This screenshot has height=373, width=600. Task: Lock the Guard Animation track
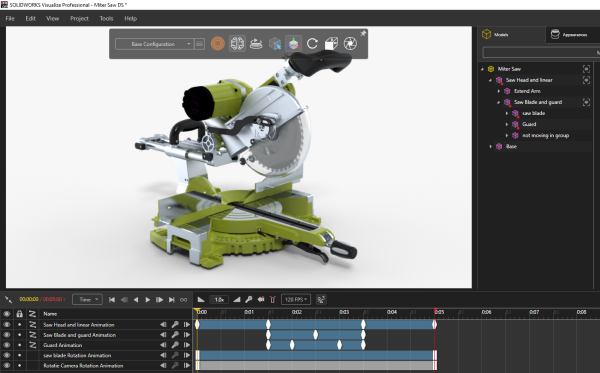pyautogui.click(x=20, y=345)
